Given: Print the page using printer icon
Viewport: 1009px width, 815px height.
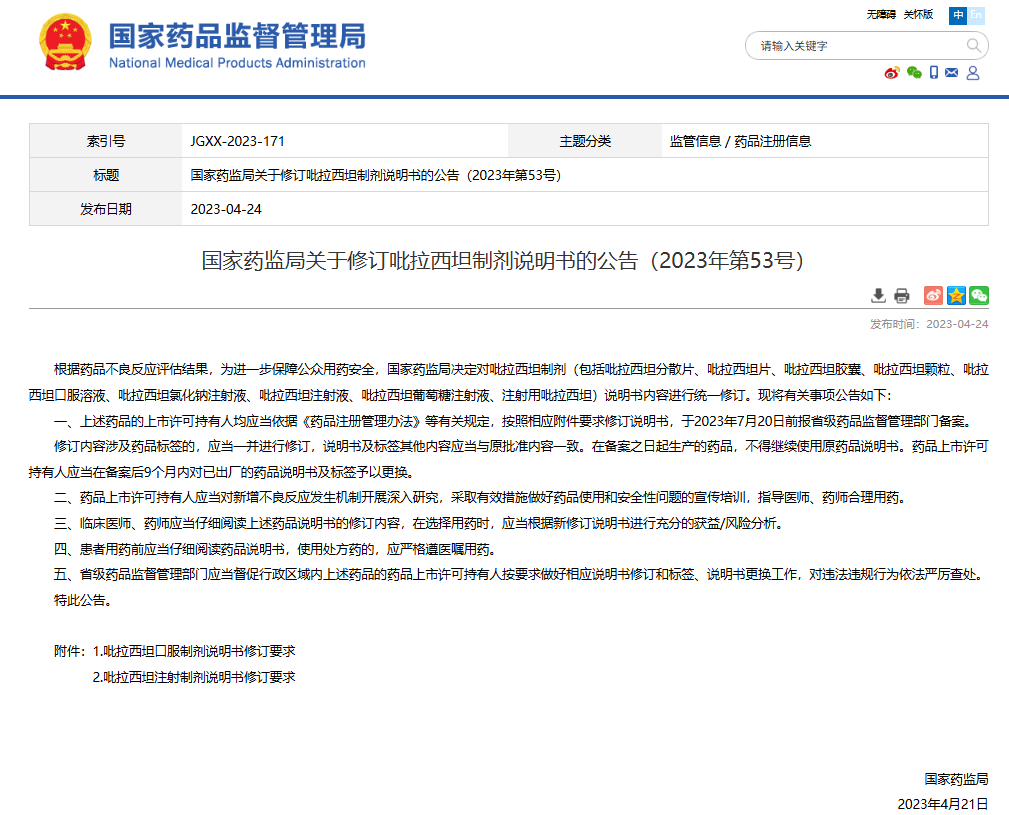Looking at the screenshot, I should pos(902,295).
